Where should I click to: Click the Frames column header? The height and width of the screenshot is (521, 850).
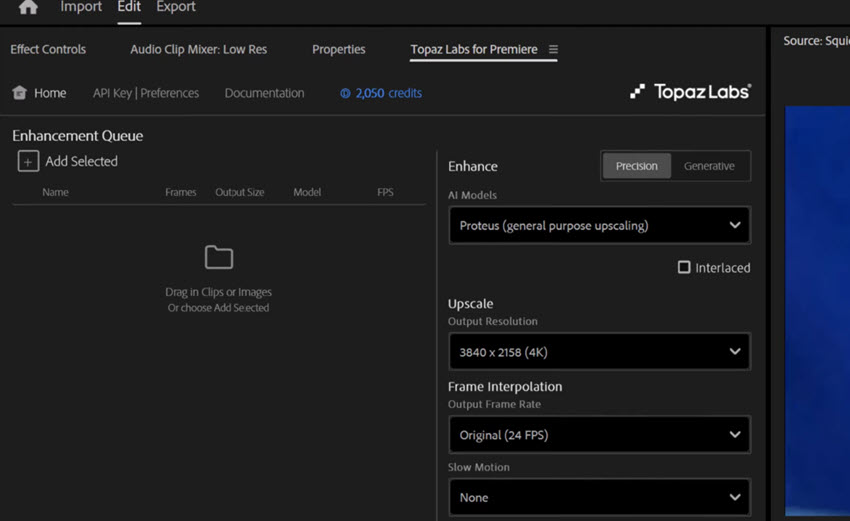181,192
